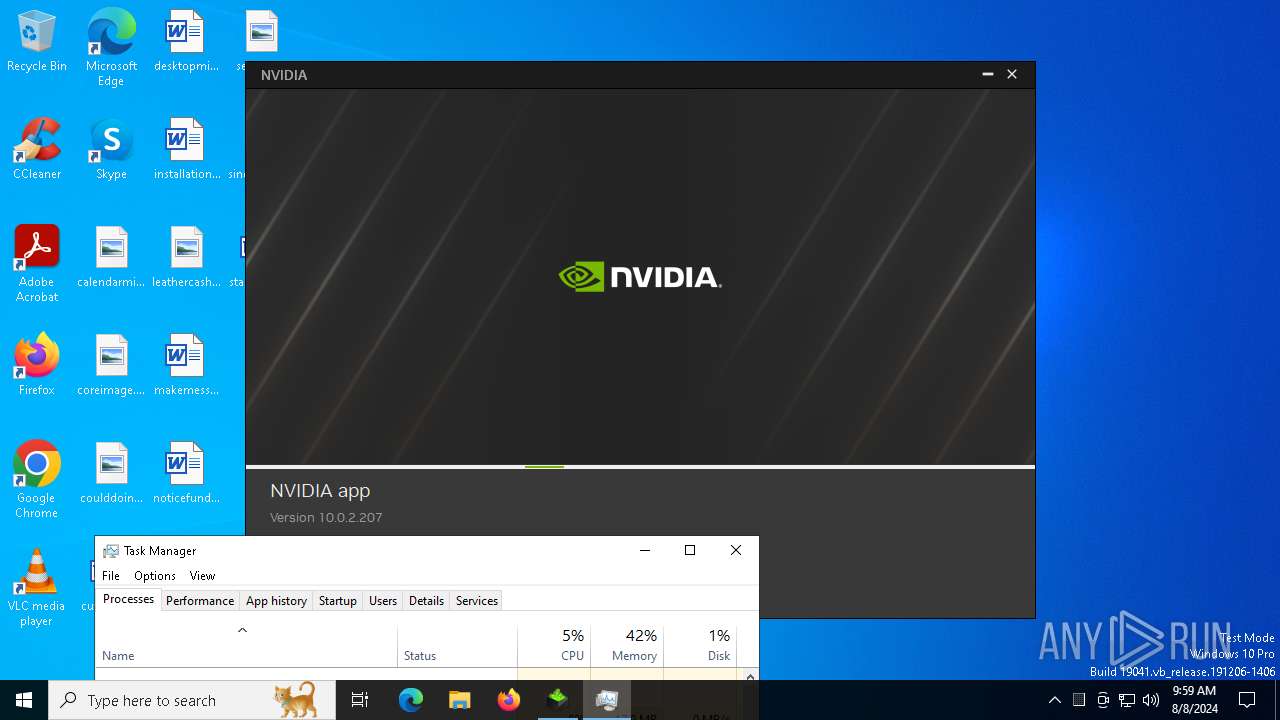Select the noticefund... Word document icon
The image size is (1280, 720).
[186, 474]
